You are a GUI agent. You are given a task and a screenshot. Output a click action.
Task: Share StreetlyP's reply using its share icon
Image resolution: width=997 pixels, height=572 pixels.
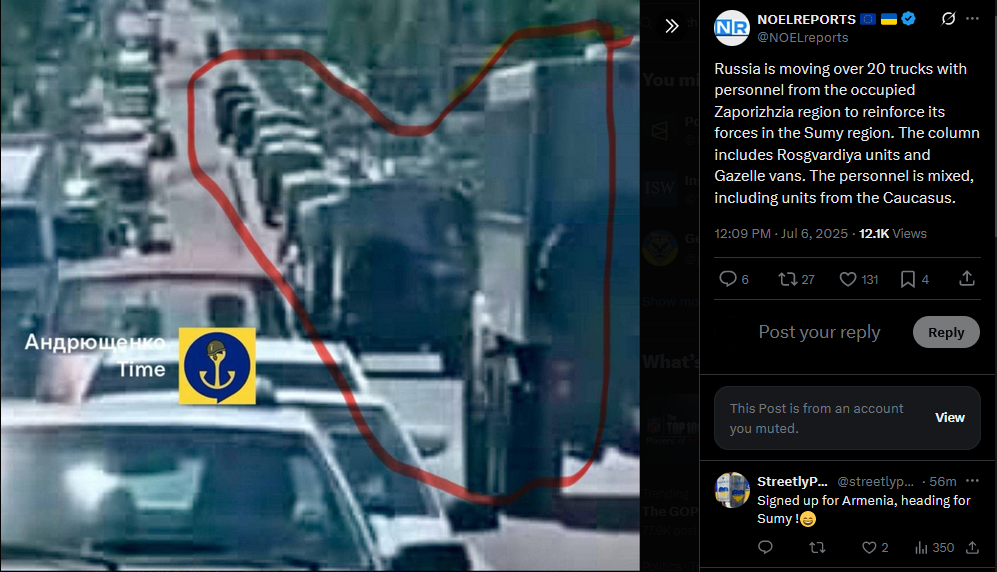tap(972, 547)
